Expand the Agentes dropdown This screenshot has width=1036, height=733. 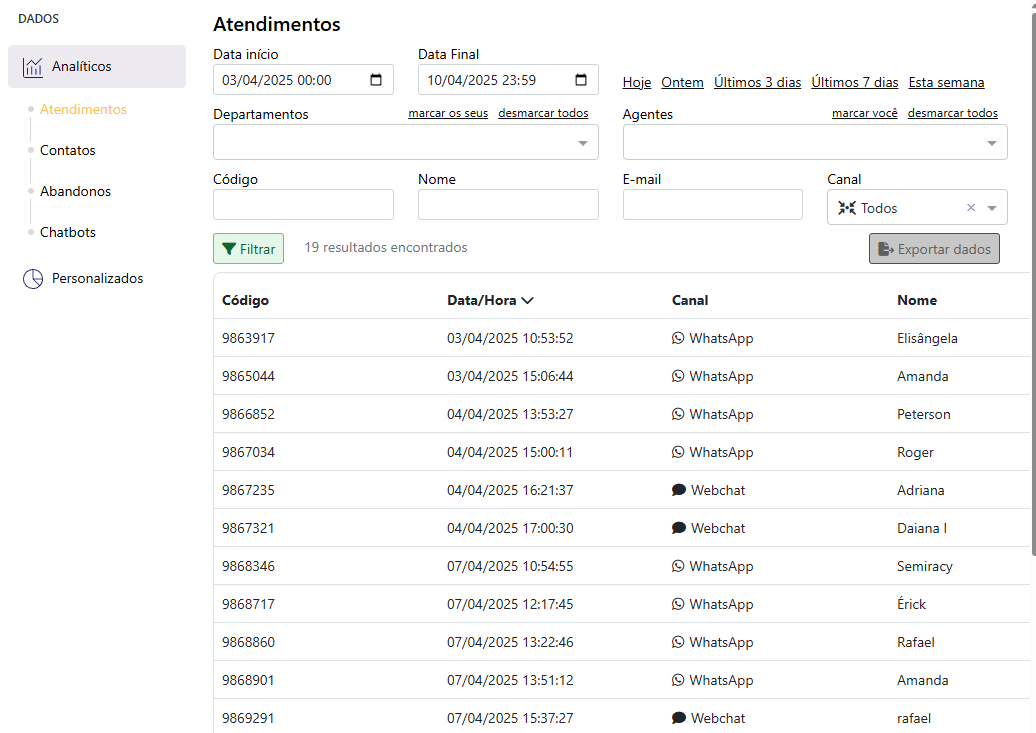click(991, 143)
